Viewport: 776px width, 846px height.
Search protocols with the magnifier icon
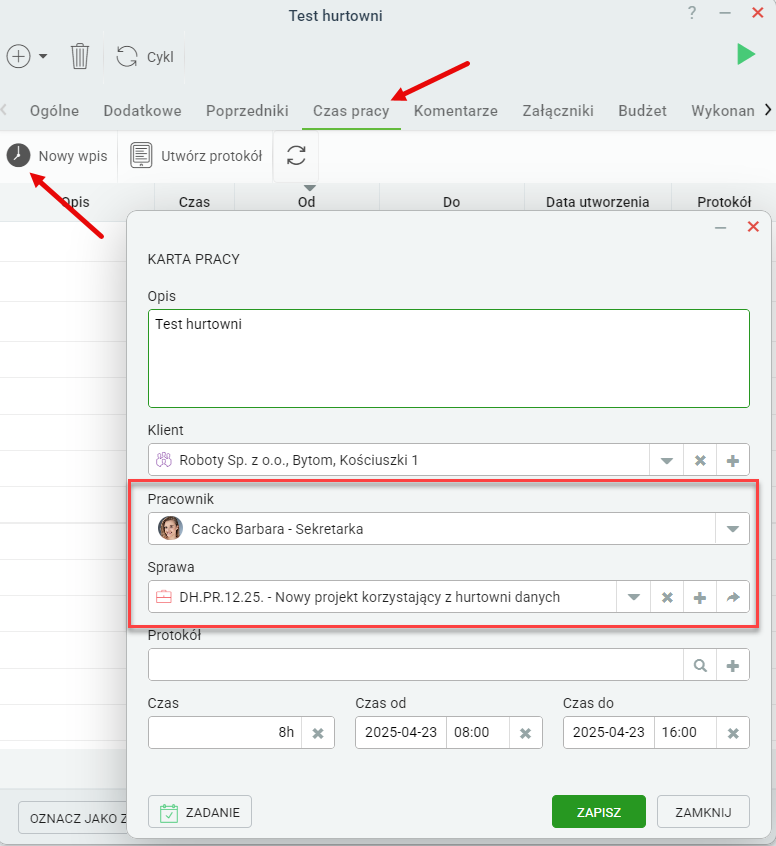[700, 665]
